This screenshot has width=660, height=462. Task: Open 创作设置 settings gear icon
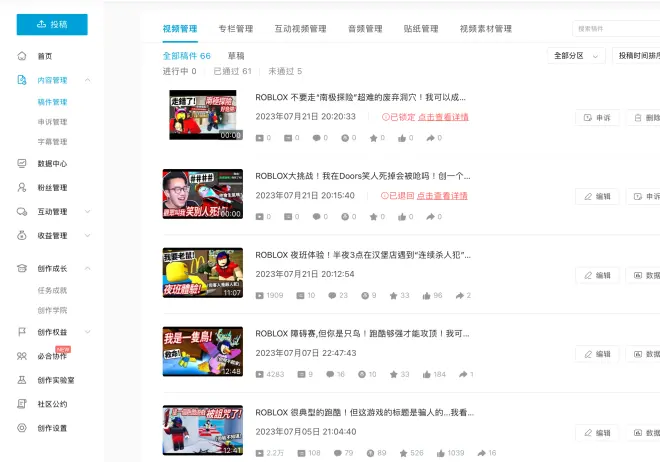pos(22,428)
